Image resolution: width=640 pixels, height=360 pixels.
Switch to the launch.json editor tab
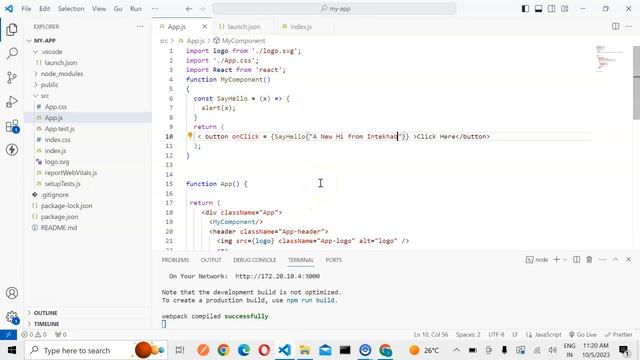coord(243,27)
